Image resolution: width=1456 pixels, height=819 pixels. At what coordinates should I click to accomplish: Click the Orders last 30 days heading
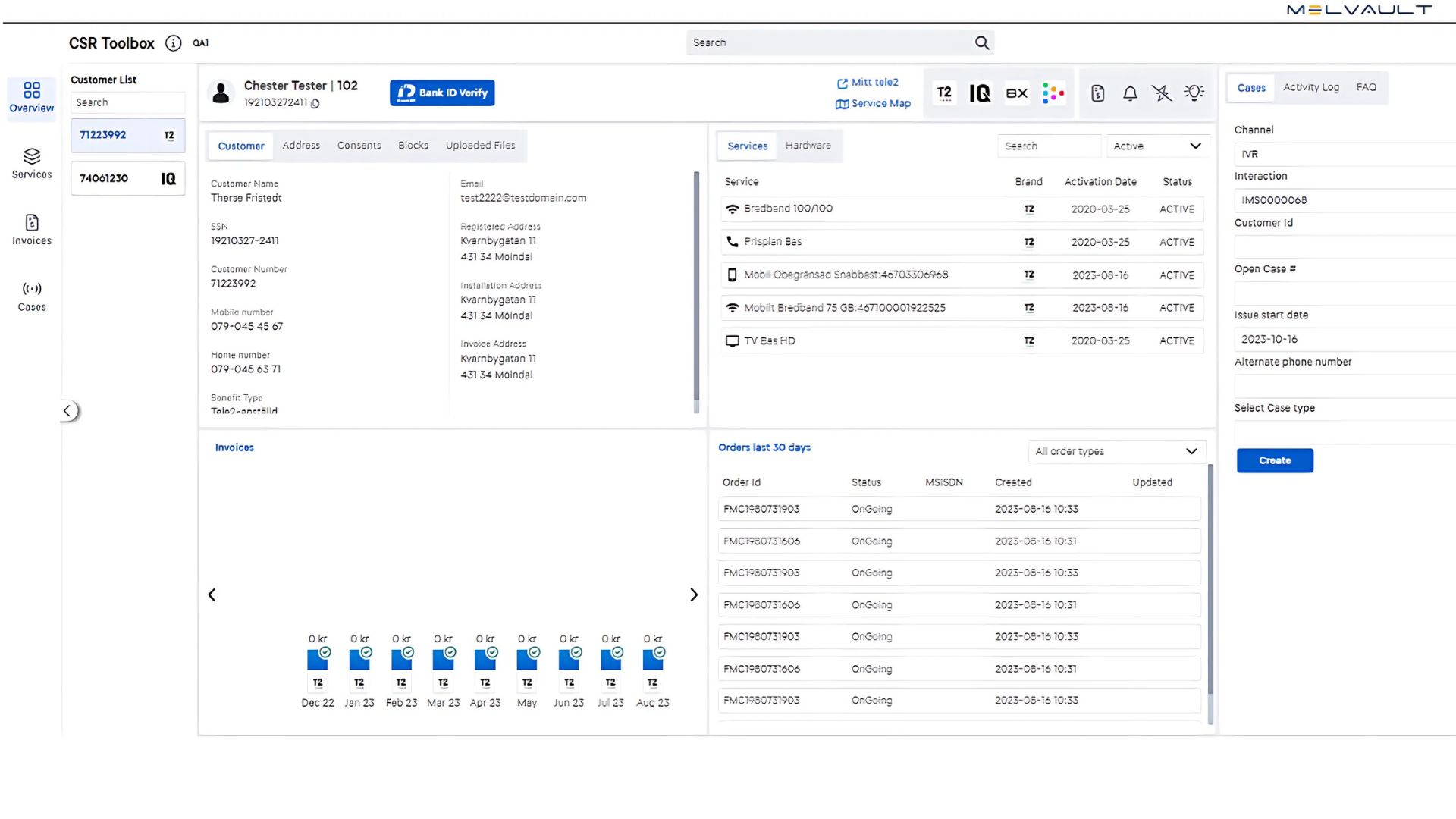[764, 448]
